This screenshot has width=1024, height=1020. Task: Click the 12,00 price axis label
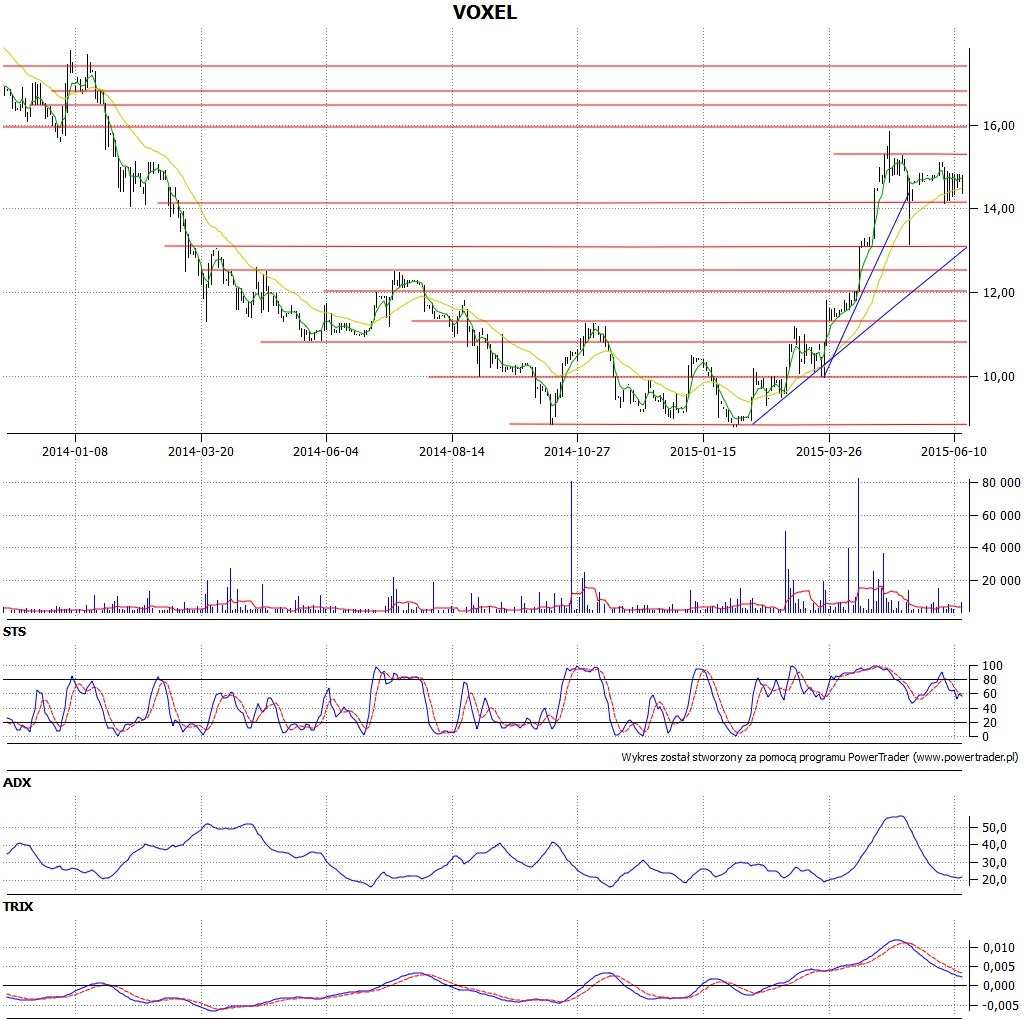(x=999, y=293)
